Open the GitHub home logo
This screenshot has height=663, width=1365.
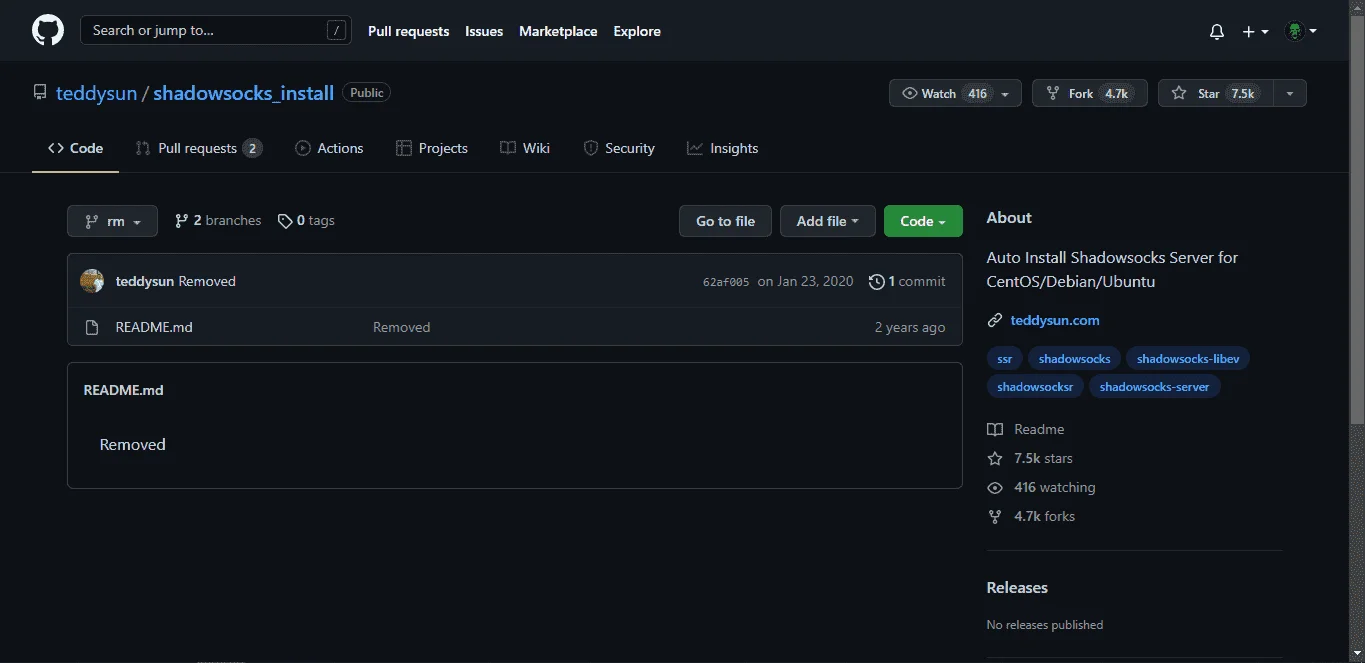pyautogui.click(x=48, y=31)
